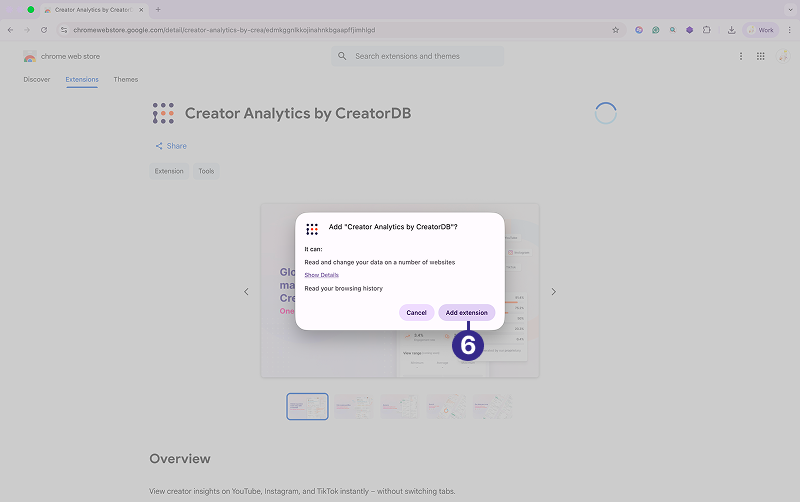800x502 pixels.
Task: Select the fifth screenshot thumbnail
Action: tap(492, 407)
